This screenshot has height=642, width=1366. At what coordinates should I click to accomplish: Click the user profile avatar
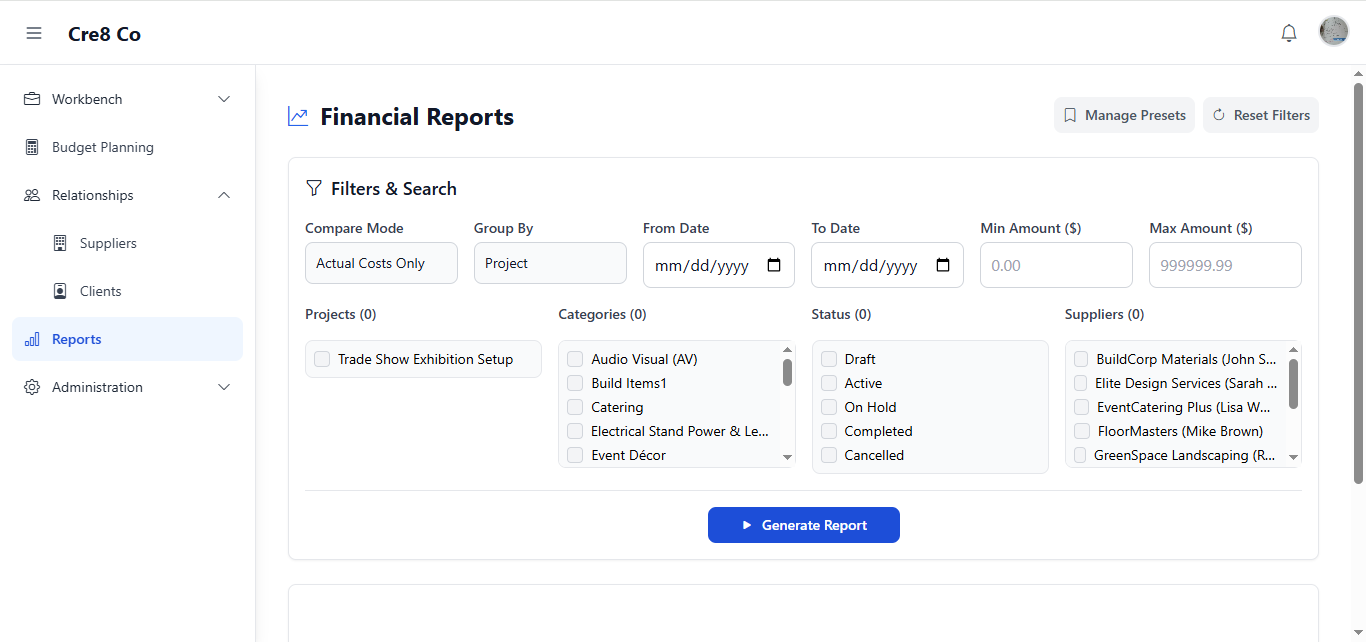coord(1334,32)
